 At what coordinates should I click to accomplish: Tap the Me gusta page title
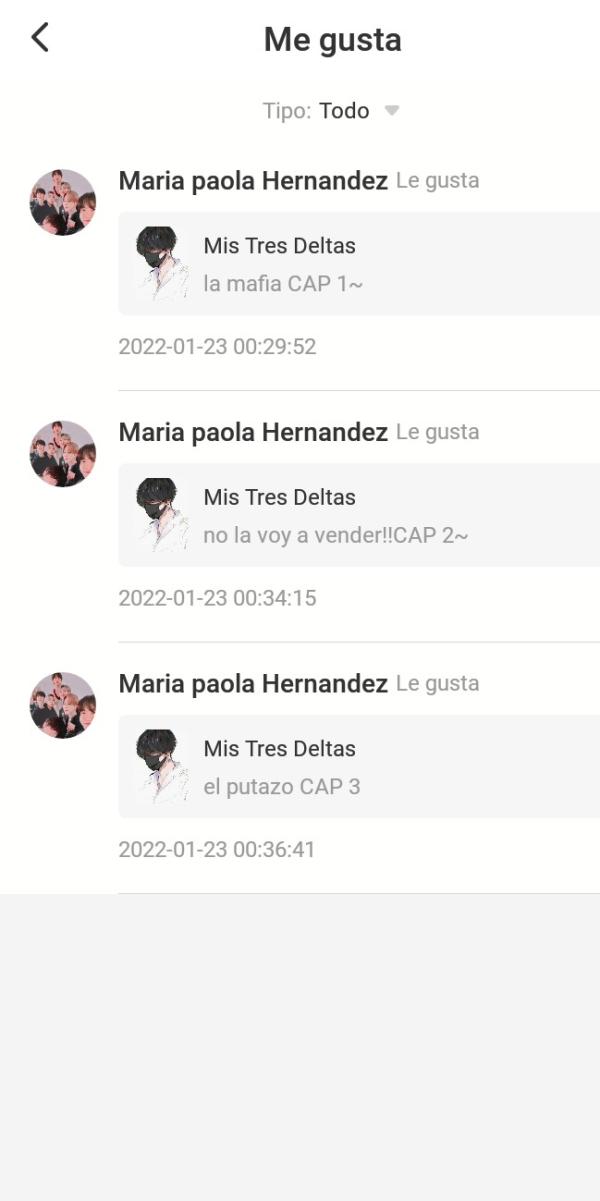tap(333, 40)
